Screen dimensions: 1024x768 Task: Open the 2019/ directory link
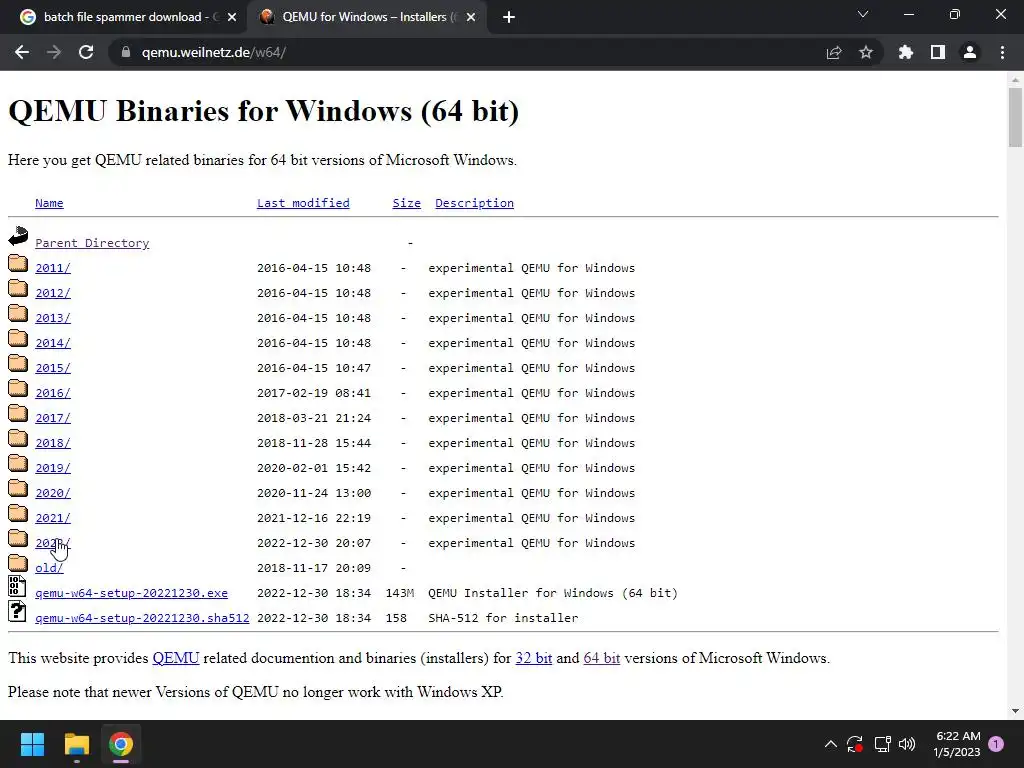[53, 468]
